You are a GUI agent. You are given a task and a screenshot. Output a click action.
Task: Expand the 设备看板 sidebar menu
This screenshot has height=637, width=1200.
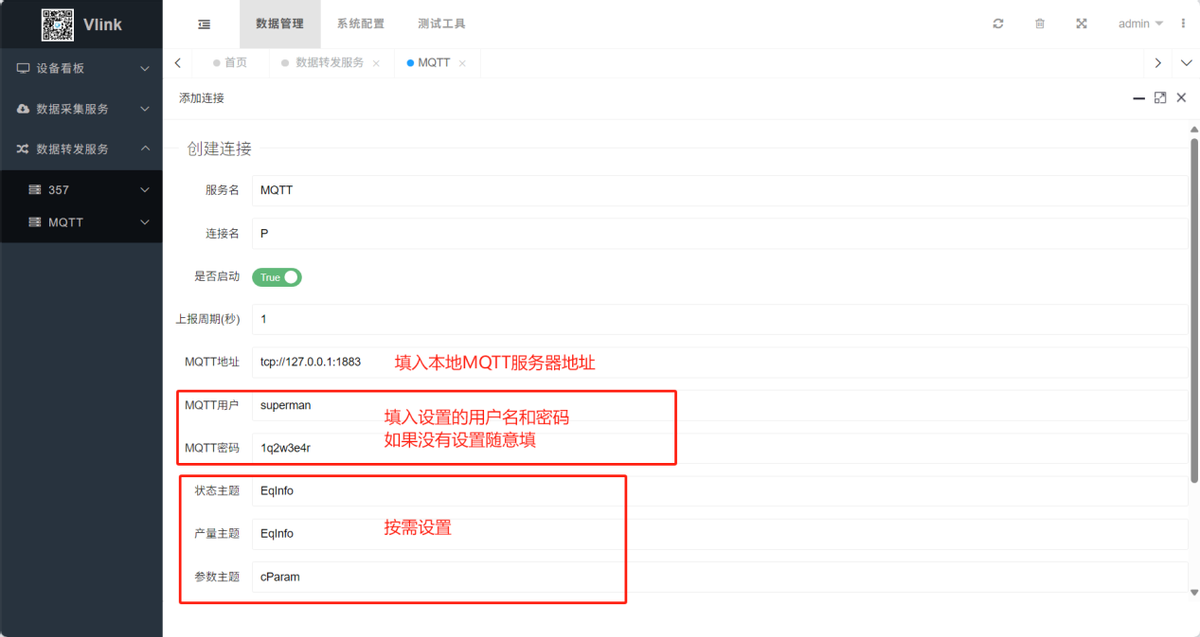click(x=81, y=68)
